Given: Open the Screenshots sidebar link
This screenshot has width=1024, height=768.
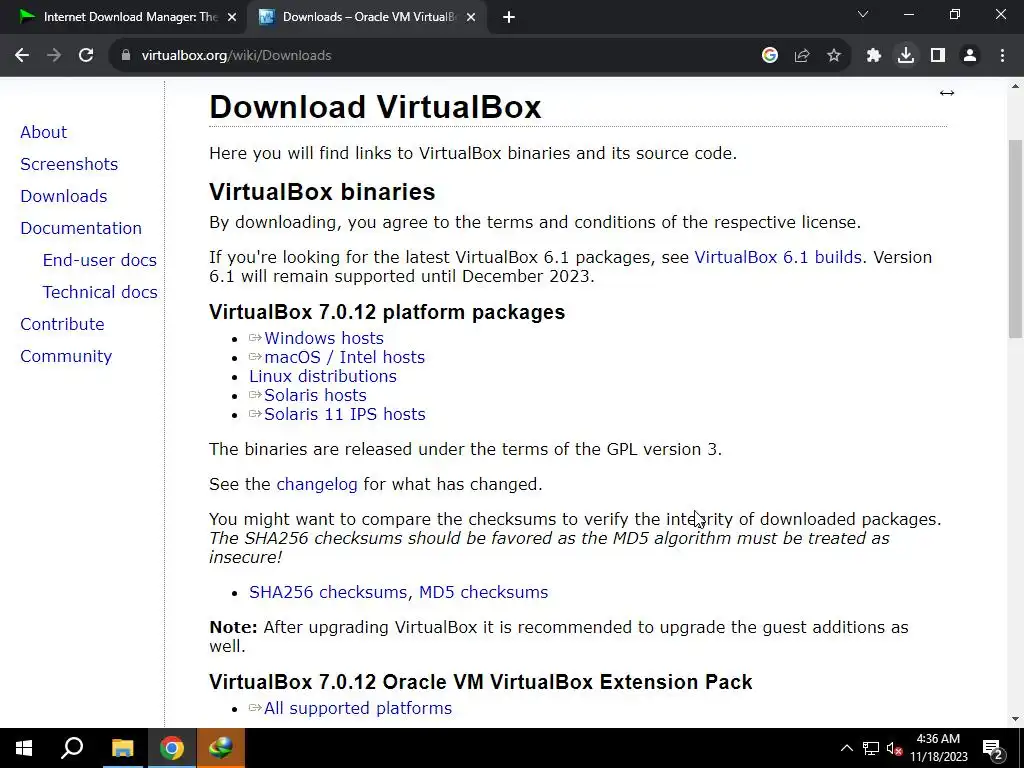Looking at the screenshot, I should pyautogui.click(x=69, y=164).
